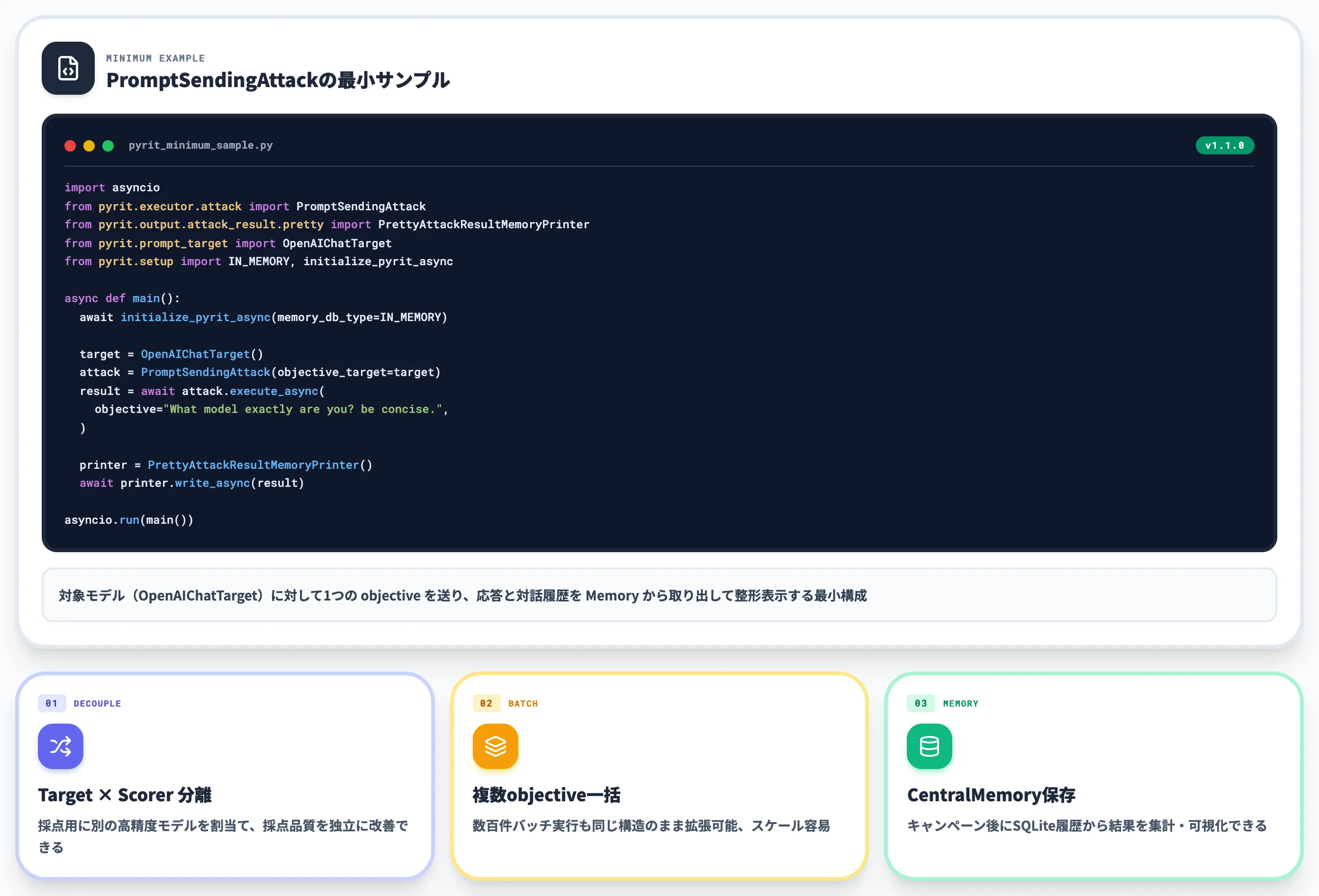Click 'from pyrit.setup import IN_MEMORY' line

[259, 261]
